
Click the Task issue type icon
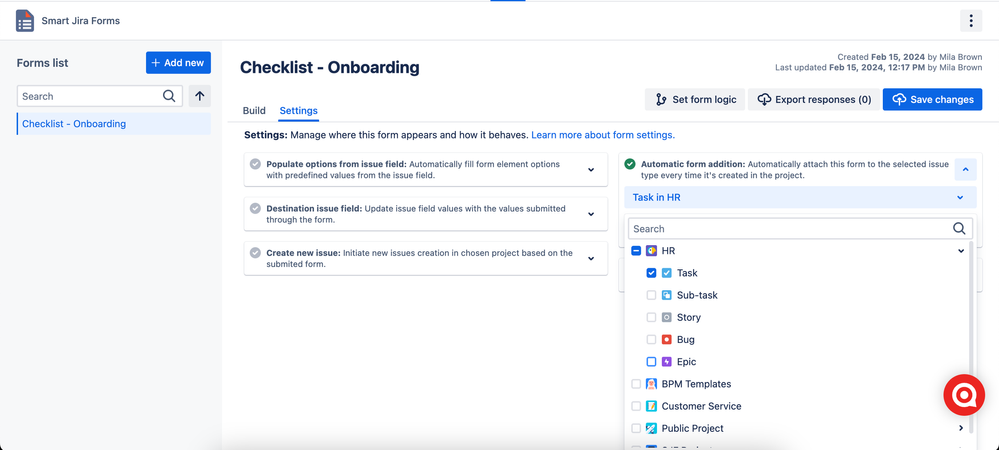(x=666, y=273)
